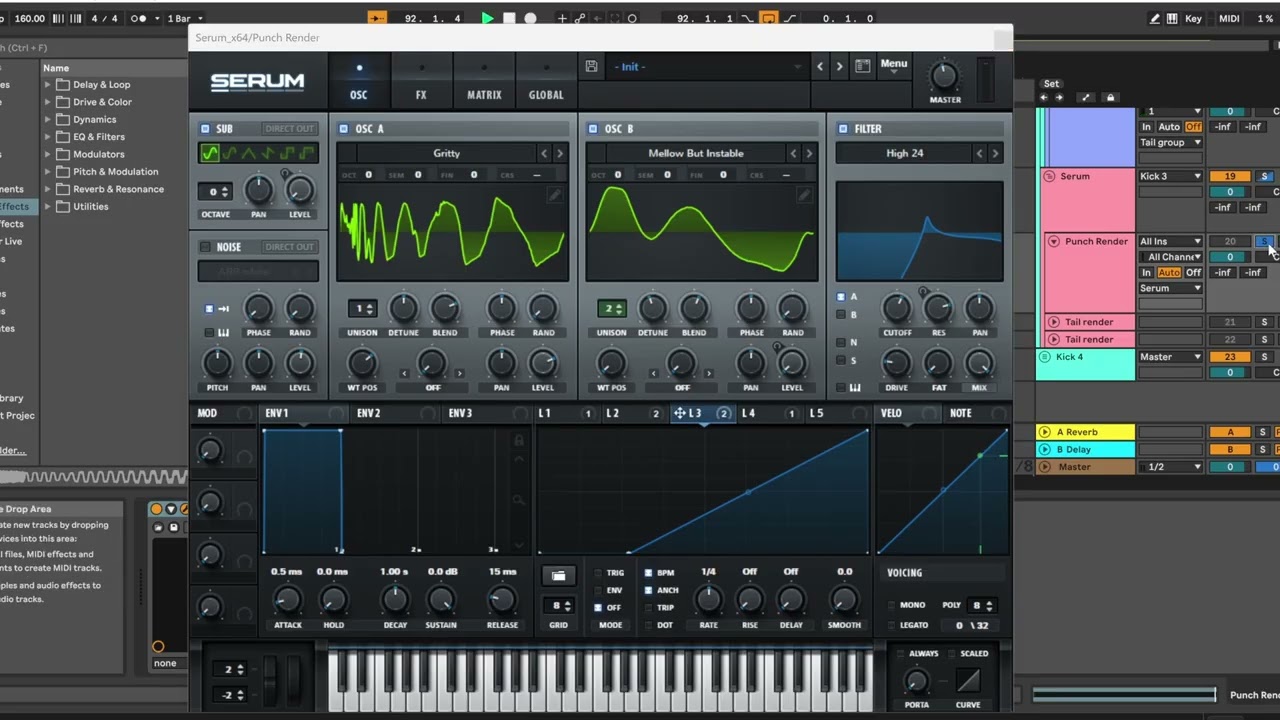Open Kick 4 Master output dropdown

coord(1171,356)
